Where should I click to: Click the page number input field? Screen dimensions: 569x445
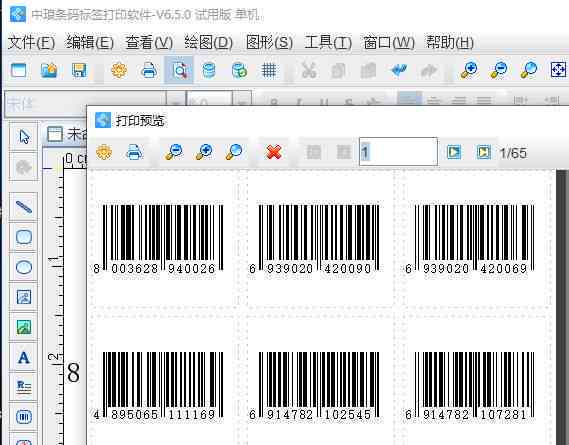point(398,152)
